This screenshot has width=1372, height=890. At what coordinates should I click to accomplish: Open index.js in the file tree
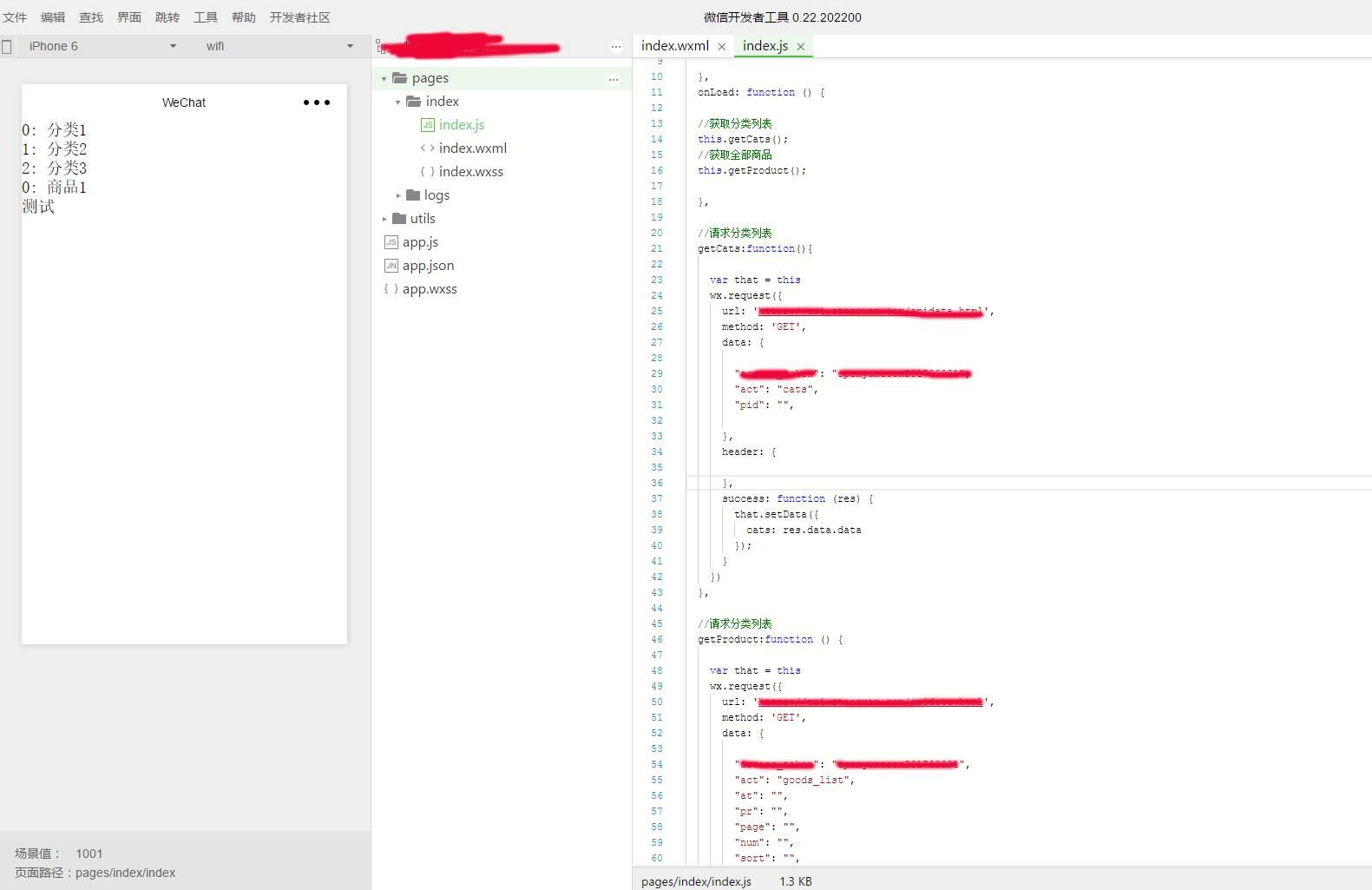pyautogui.click(x=462, y=125)
